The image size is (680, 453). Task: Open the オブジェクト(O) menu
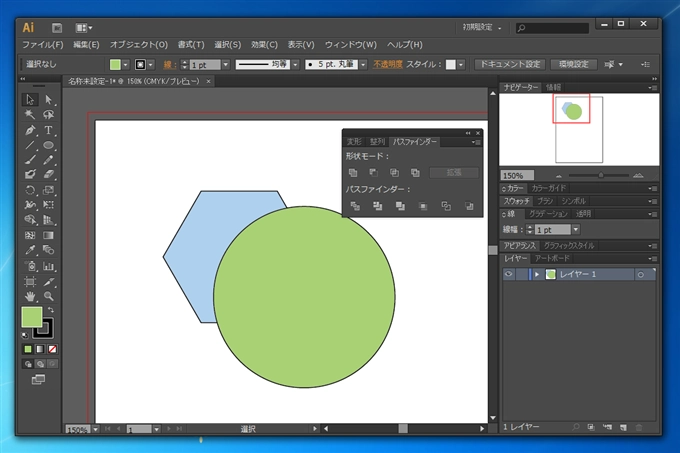[x=138, y=45]
